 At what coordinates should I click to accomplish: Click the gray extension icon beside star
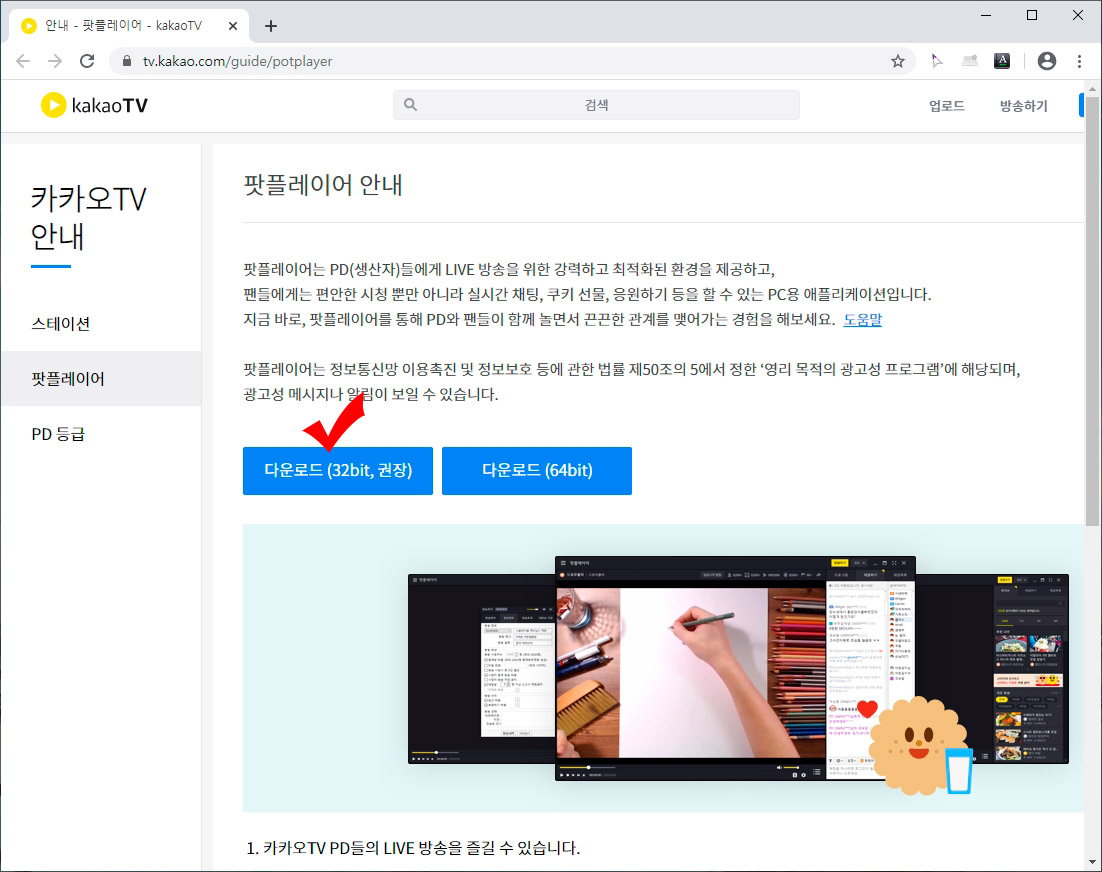coord(970,61)
